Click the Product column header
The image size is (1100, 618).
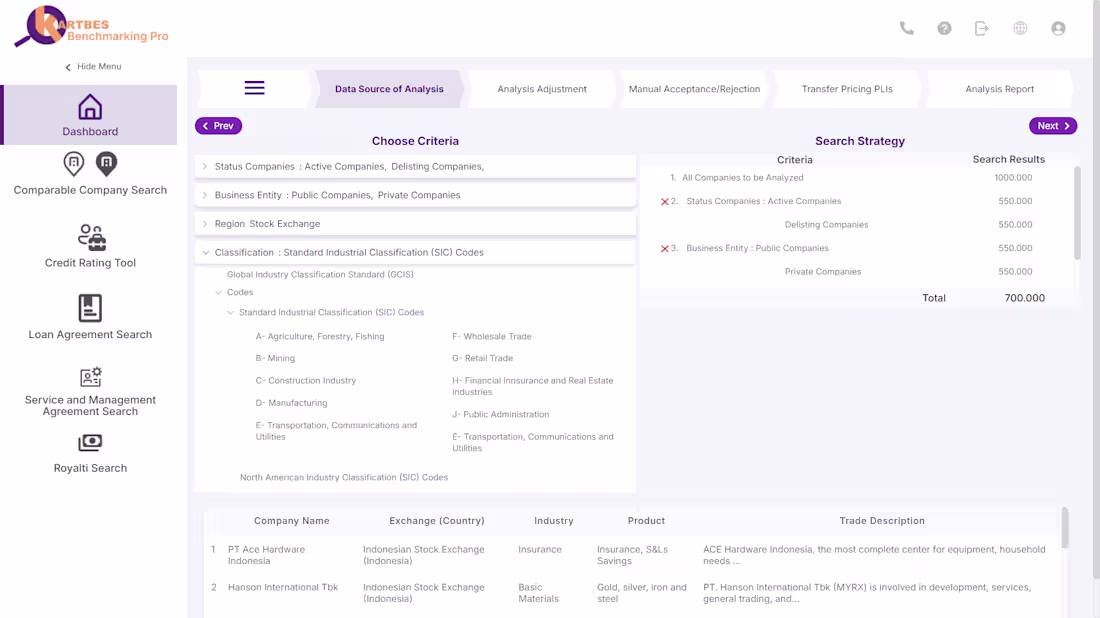(646, 520)
